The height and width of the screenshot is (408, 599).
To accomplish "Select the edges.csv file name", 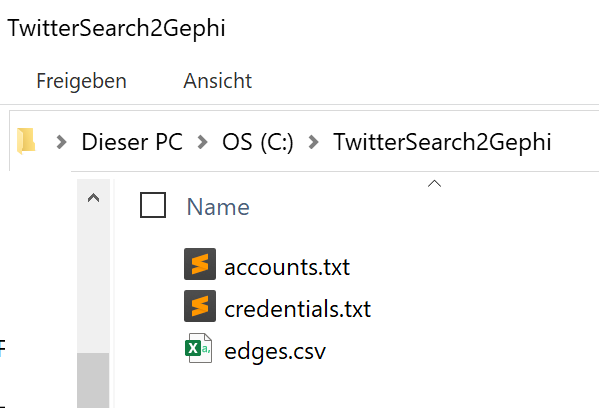I will 275,351.
